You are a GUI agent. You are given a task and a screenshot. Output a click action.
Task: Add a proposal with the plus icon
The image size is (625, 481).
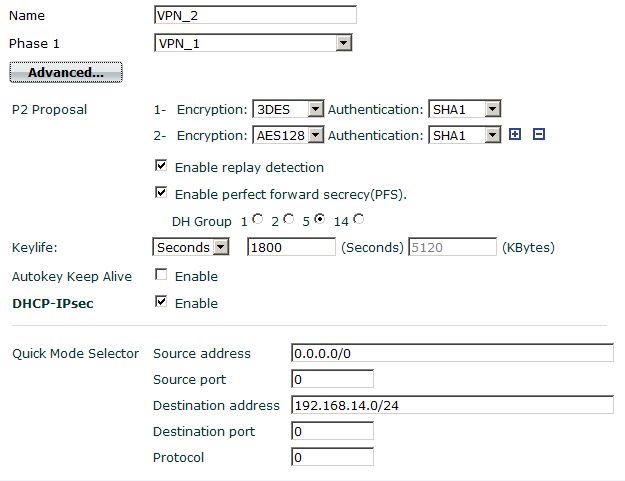tap(515, 135)
